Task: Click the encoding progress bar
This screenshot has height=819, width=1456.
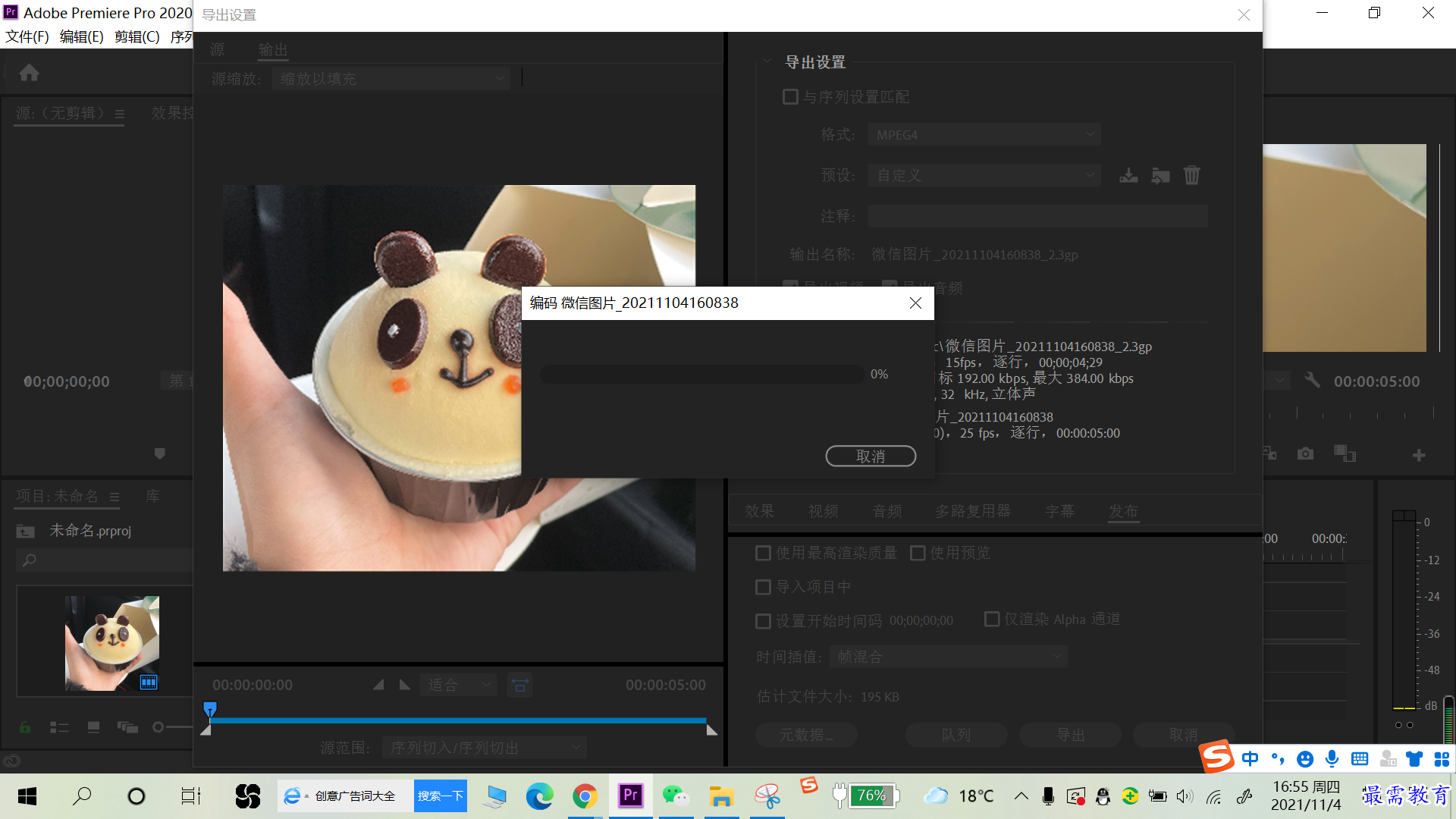Action: pos(702,374)
